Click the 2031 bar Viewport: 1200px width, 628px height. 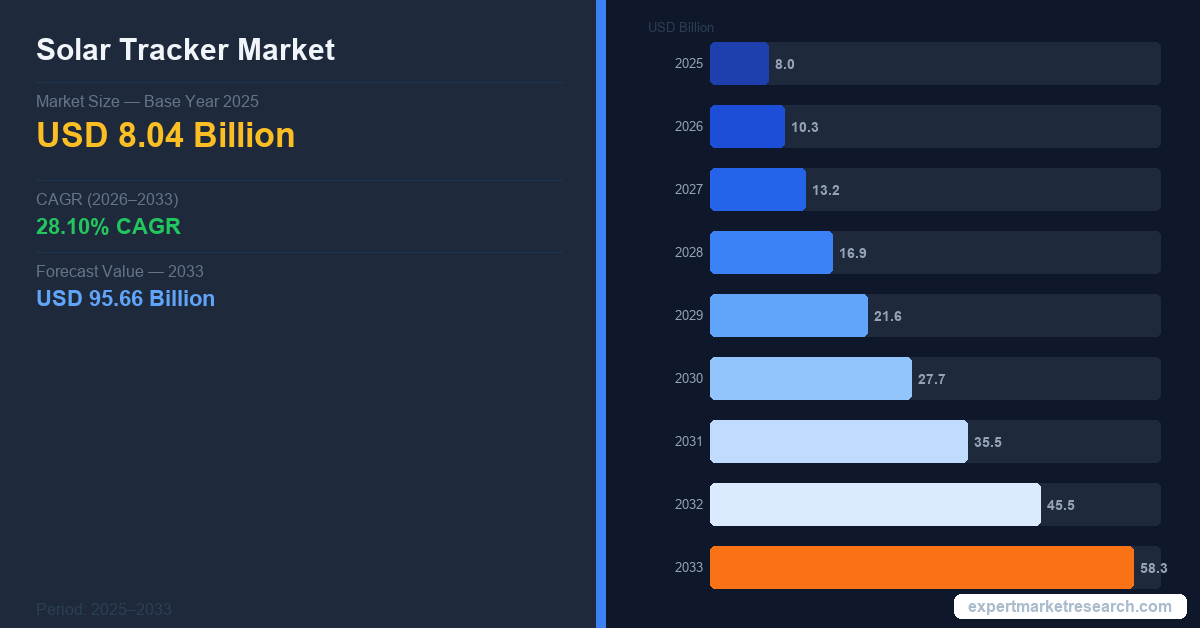[x=838, y=441]
